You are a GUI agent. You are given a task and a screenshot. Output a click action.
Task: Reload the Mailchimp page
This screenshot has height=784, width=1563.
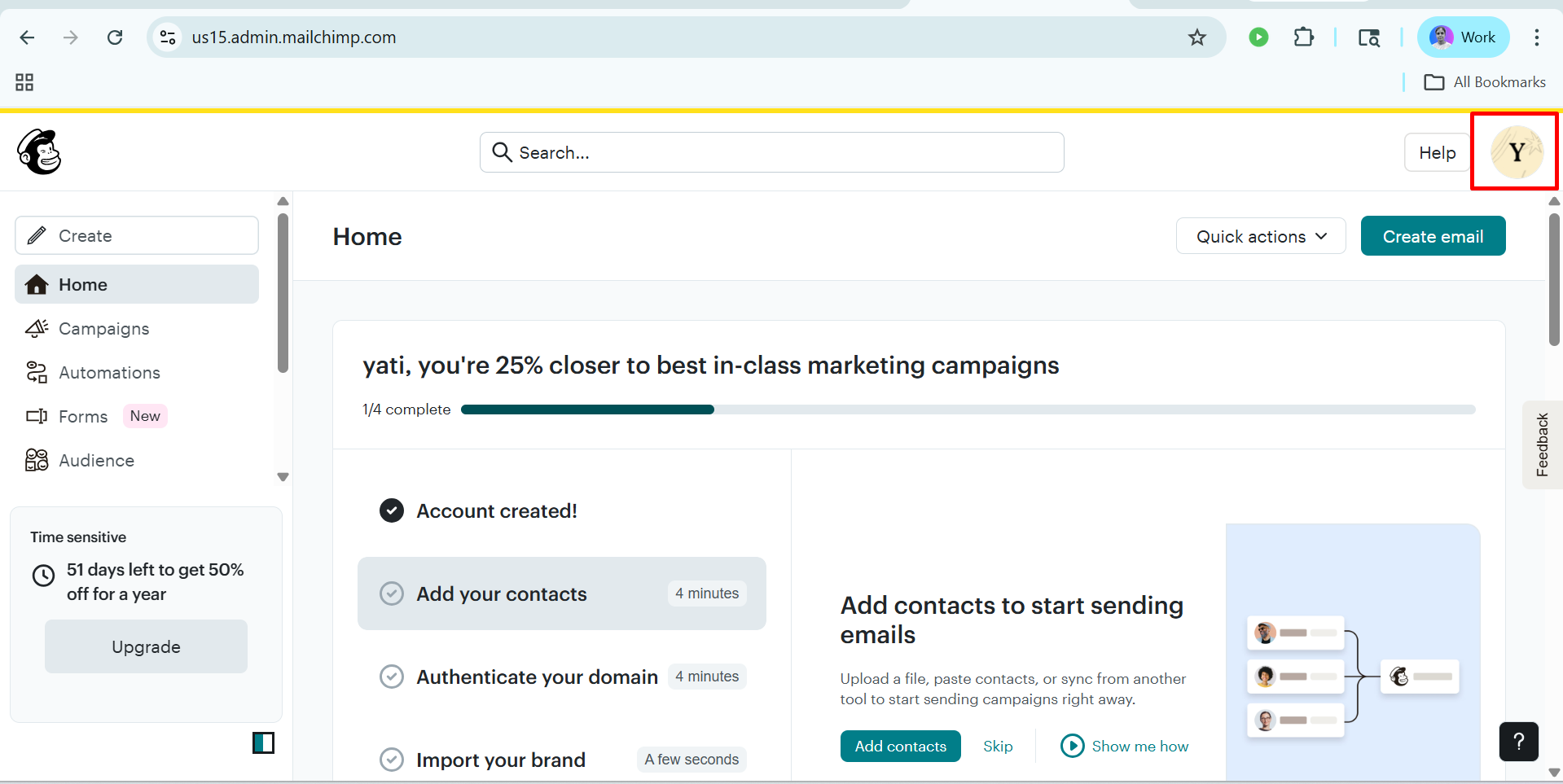pos(115,37)
